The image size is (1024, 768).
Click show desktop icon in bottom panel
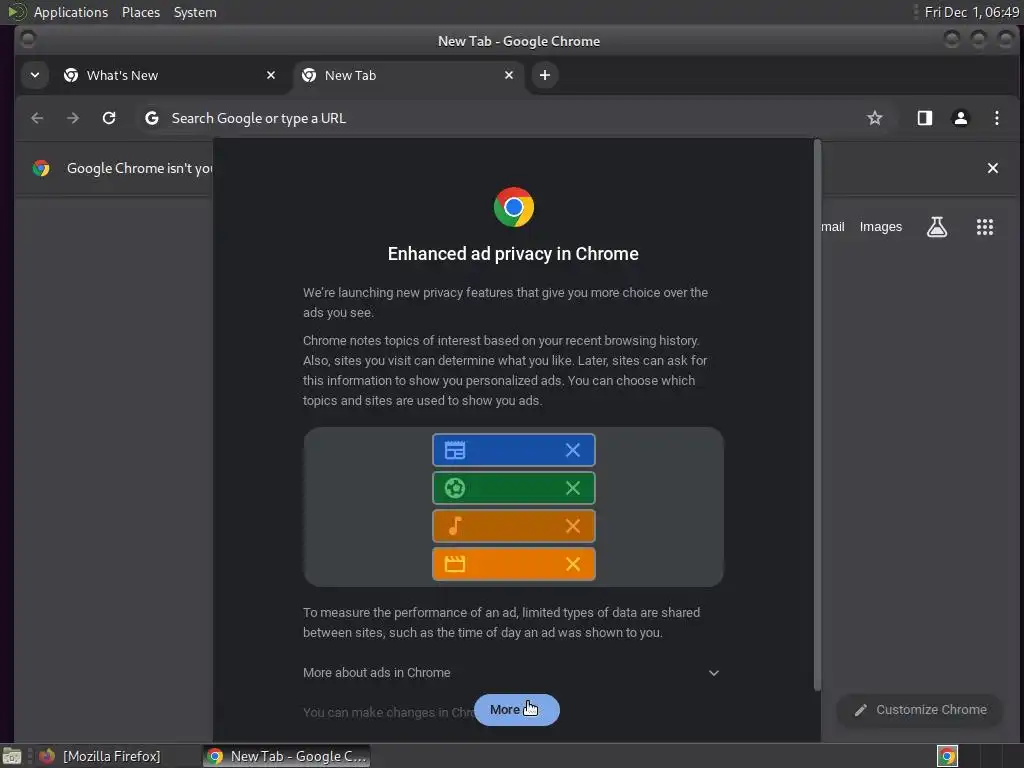tap(12, 756)
